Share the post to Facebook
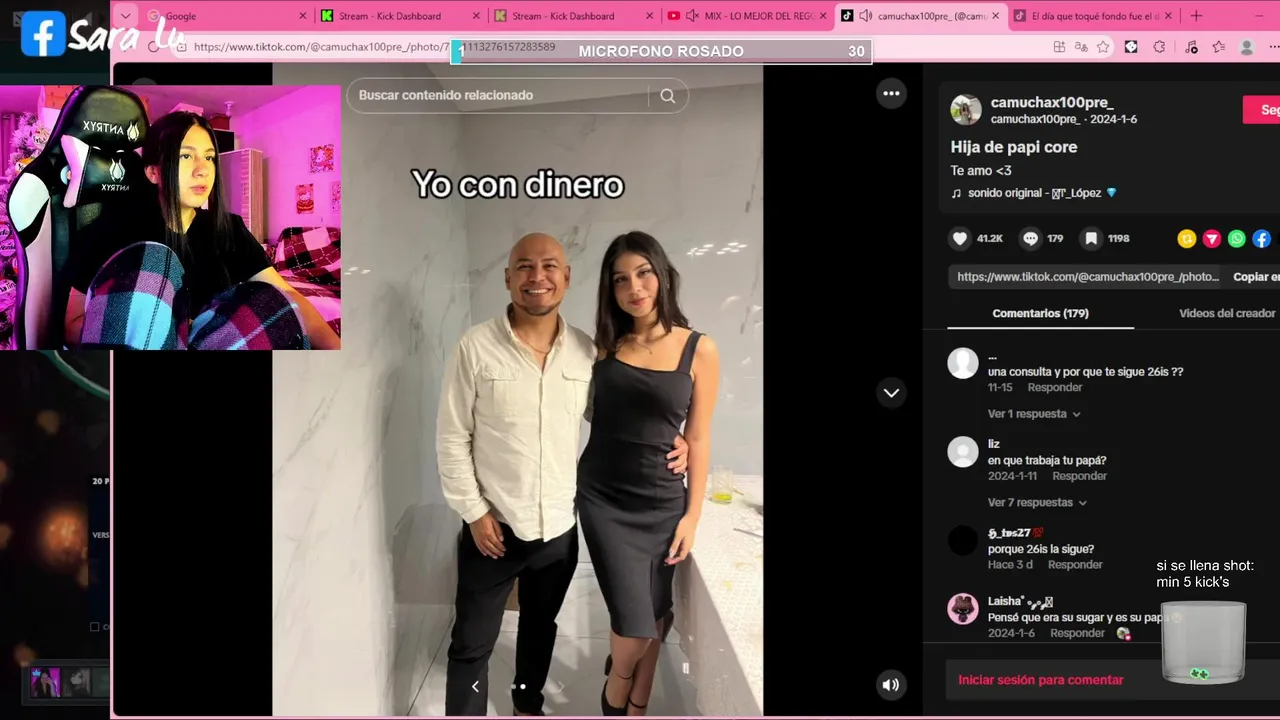The width and height of the screenshot is (1280, 720). (x=1262, y=238)
